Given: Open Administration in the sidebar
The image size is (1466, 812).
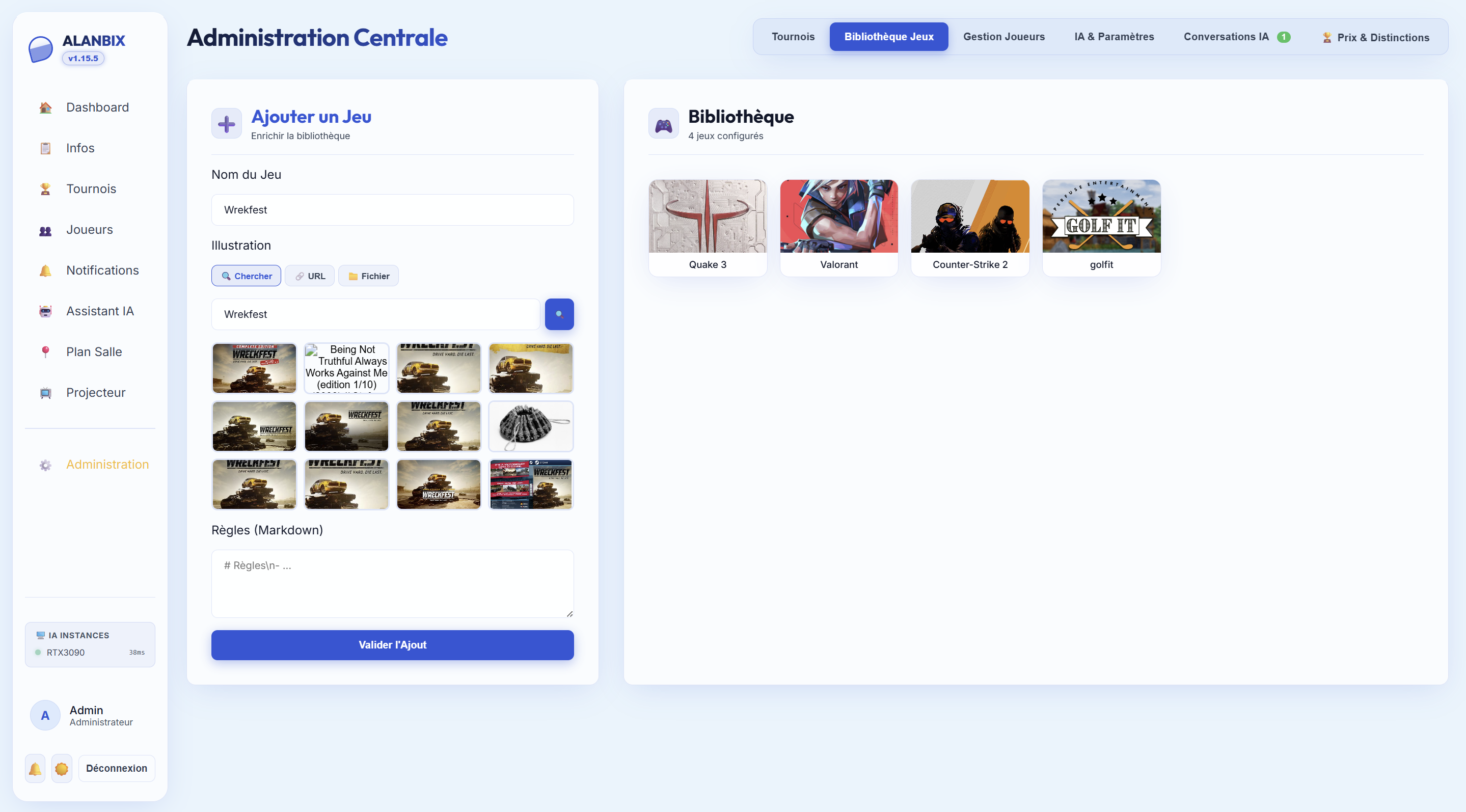Looking at the screenshot, I should (x=90, y=465).
